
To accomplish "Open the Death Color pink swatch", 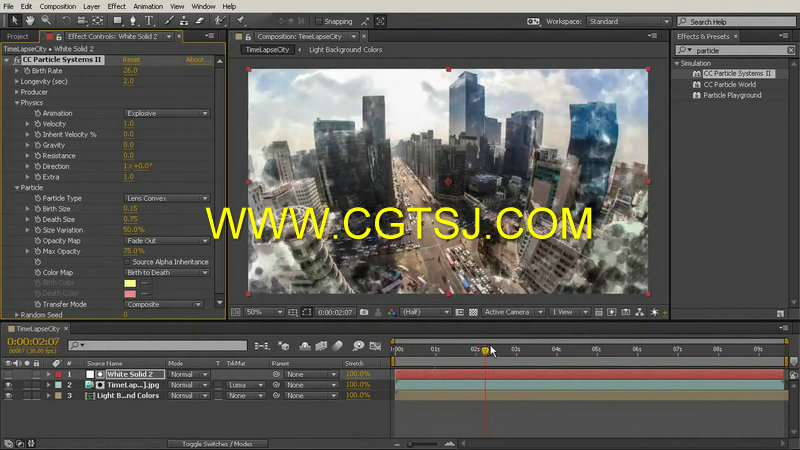I will pyautogui.click(x=130, y=294).
